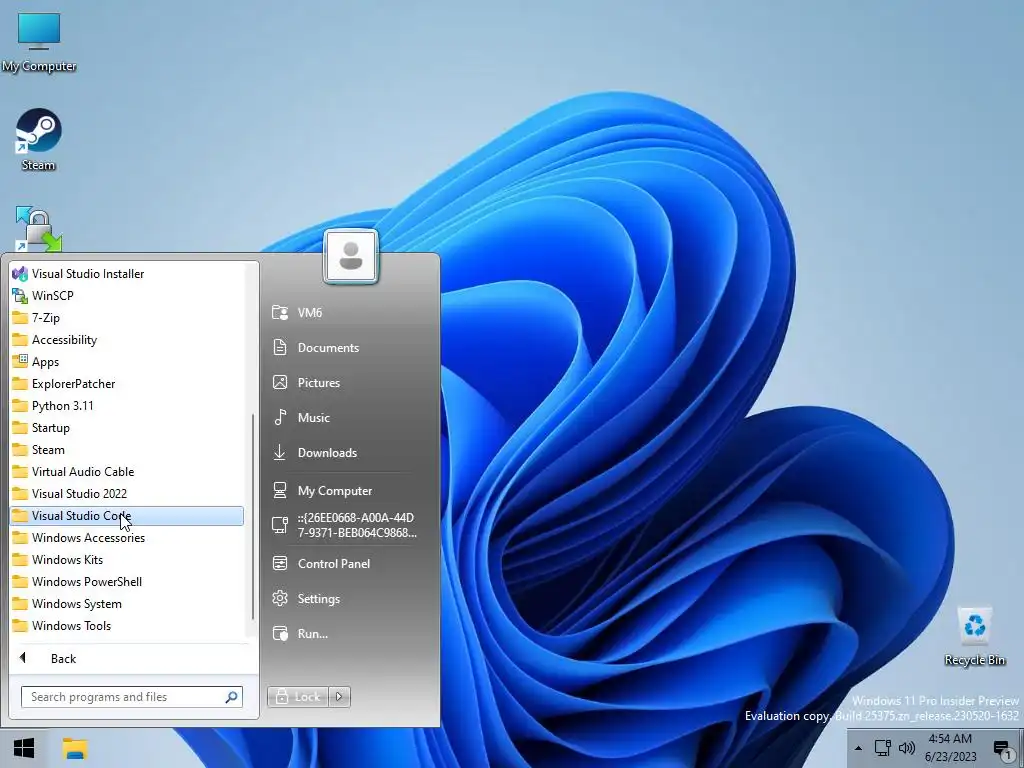Expand the Visual Studio 2022 folder

point(127,494)
